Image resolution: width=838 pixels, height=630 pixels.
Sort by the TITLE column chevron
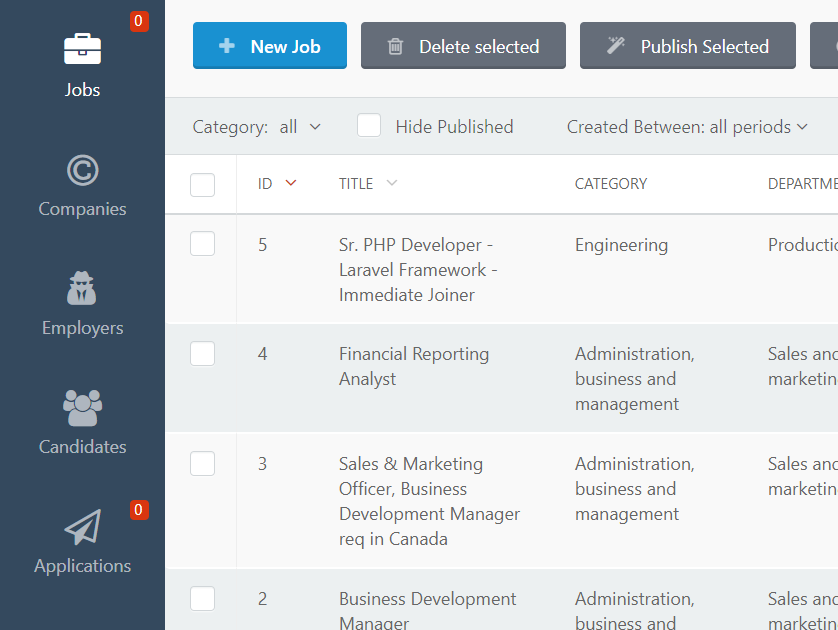tap(392, 183)
